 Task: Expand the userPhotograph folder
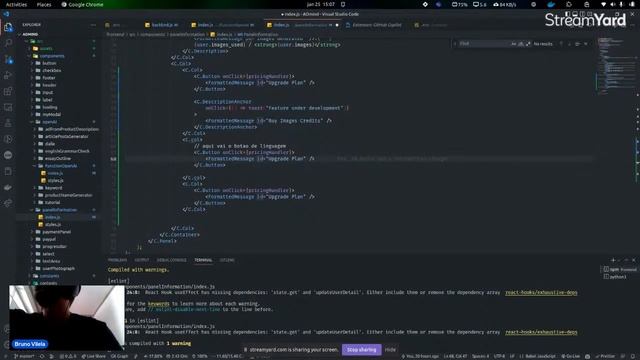click(58, 269)
